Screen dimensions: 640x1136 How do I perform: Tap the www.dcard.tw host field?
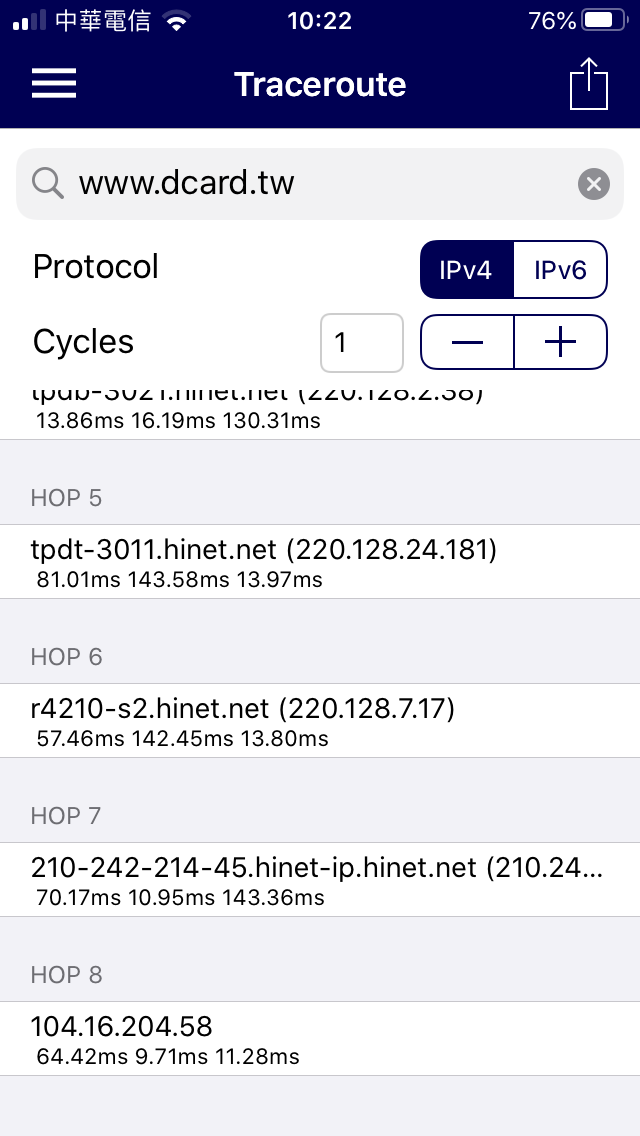(x=320, y=184)
